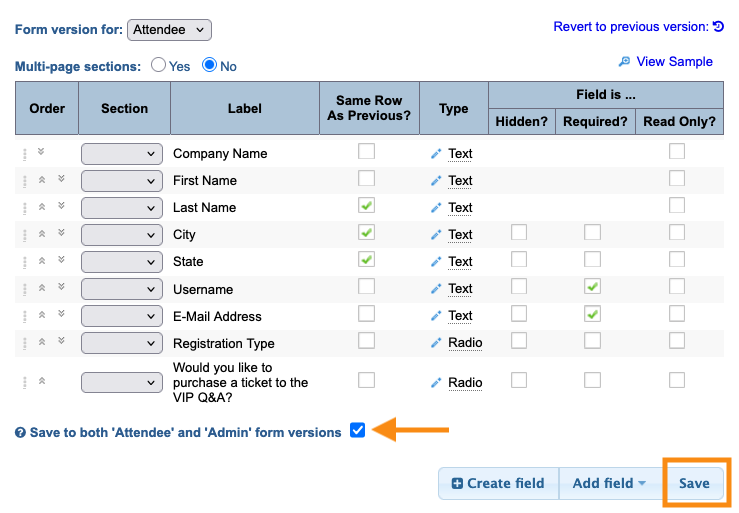Viewport: 739px width, 513px height.
Task: Open the Section dropdown for Last Name
Action: click(122, 208)
